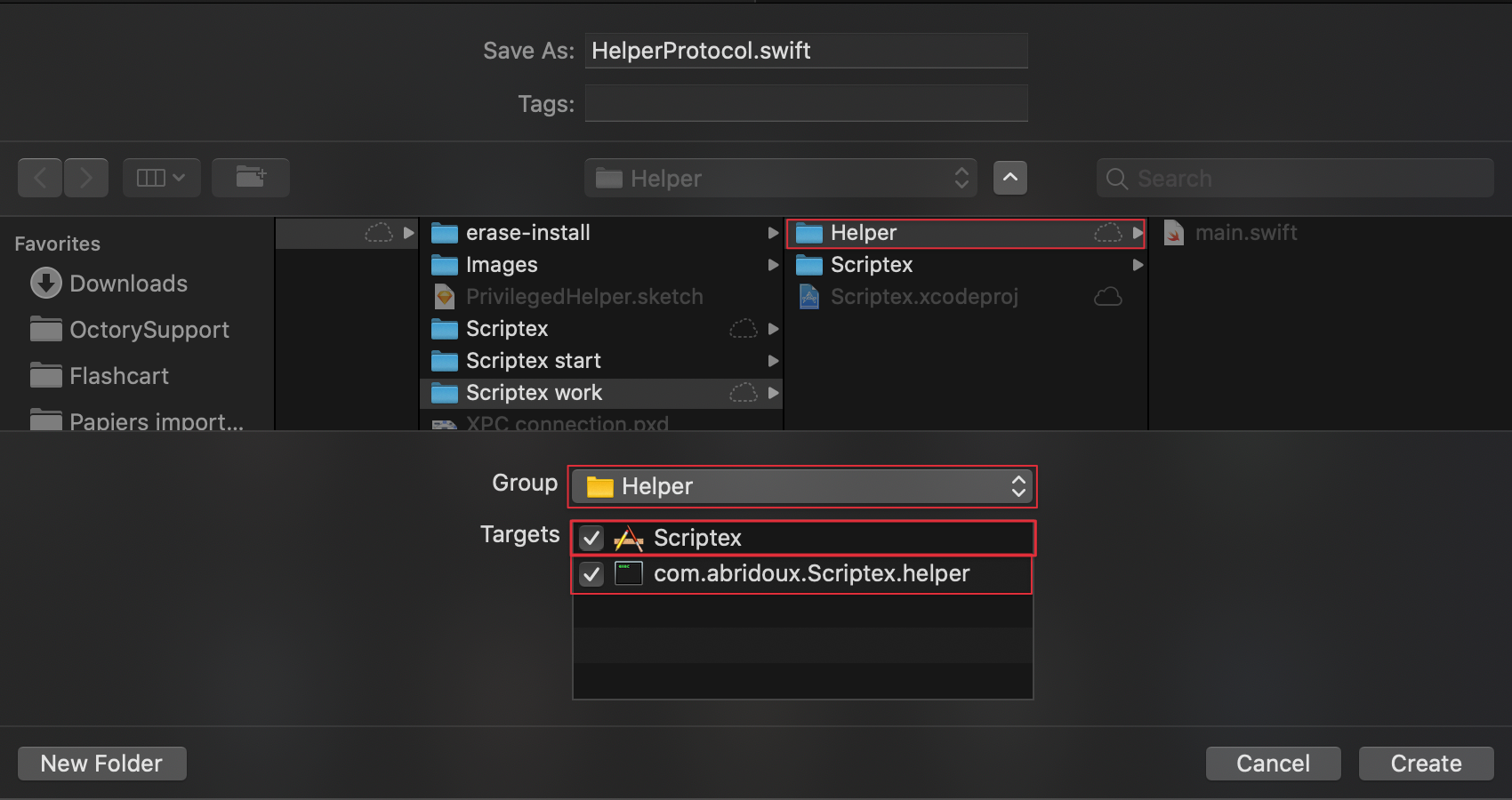Click the new folder toolbar icon
Viewport: 1512px width, 800px height.
(251, 178)
